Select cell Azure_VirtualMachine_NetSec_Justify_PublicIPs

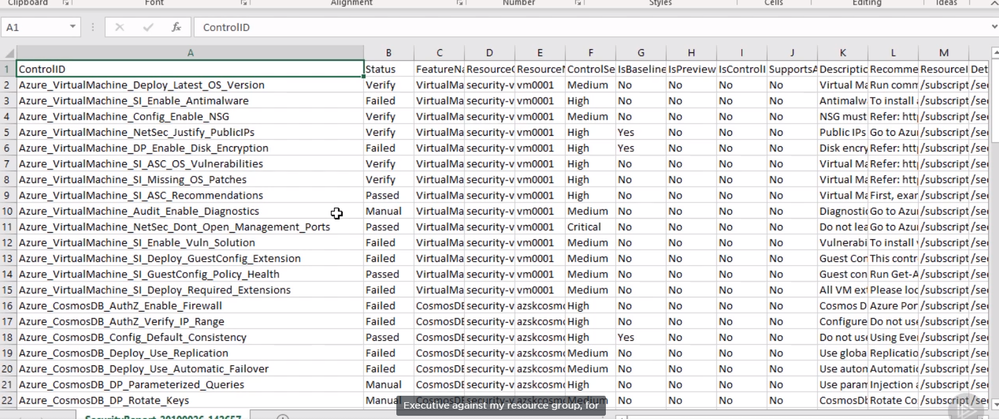pyautogui.click(x=190, y=132)
